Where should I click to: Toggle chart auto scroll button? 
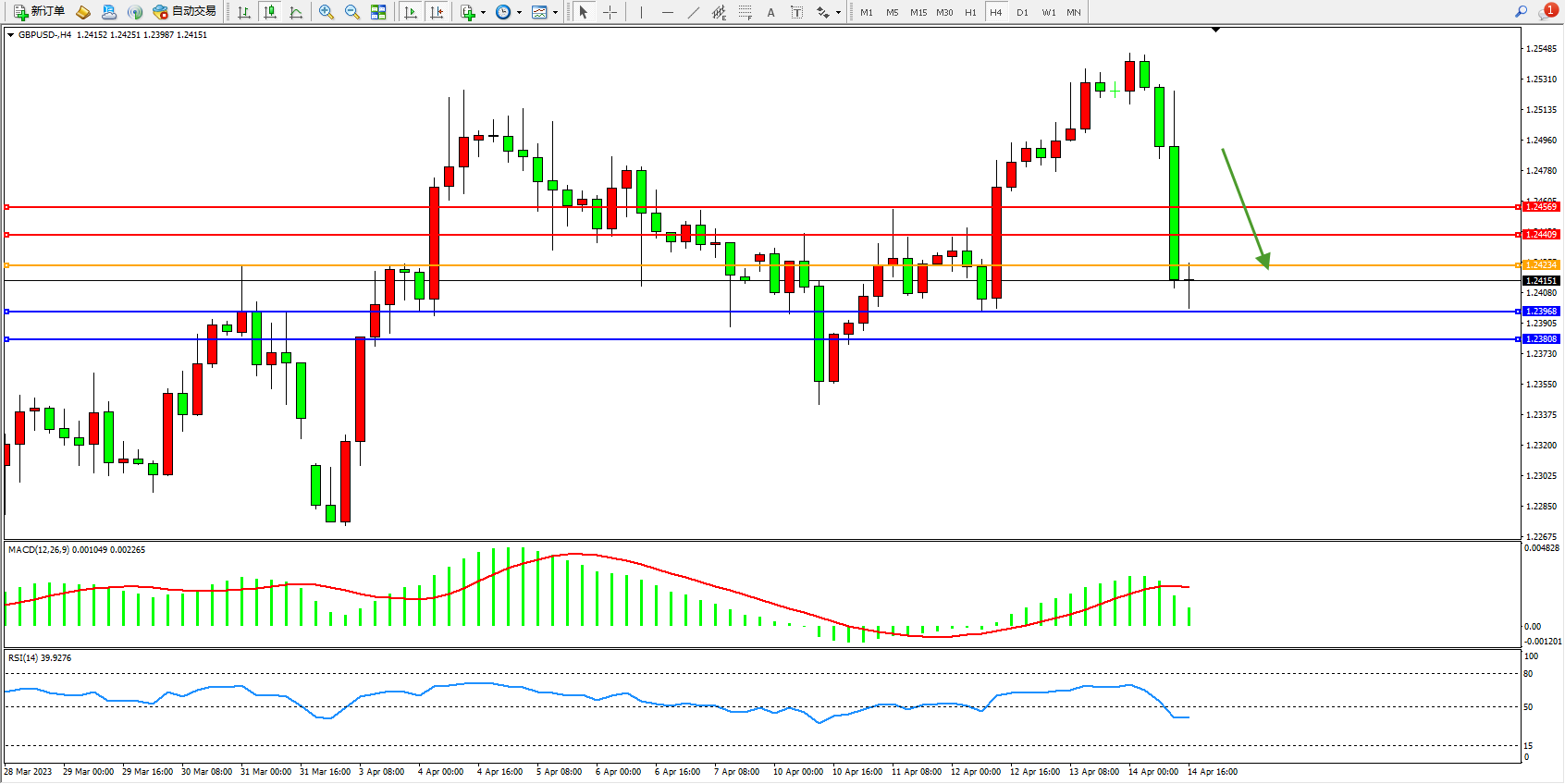tap(411, 12)
